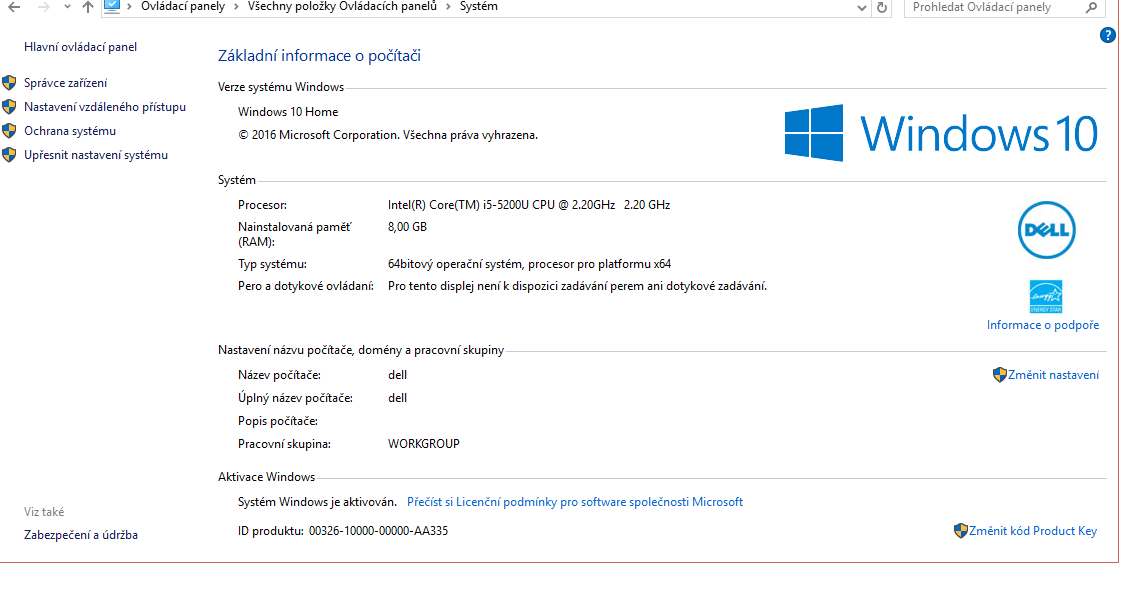Click the Základní informace o počítači heading
The height and width of the screenshot is (604, 1125).
tap(319, 56)
